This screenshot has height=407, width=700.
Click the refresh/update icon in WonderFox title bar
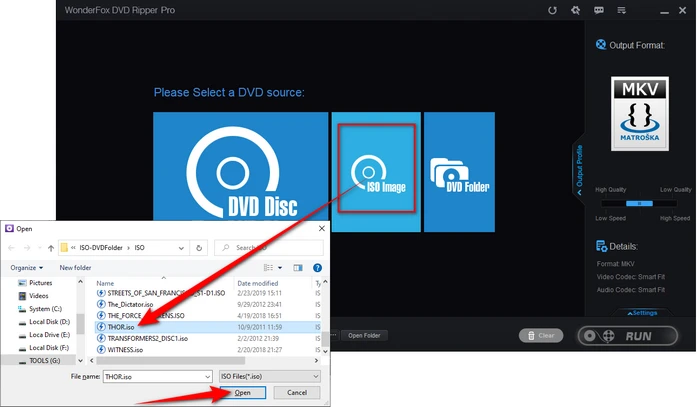tap(552, 10)
